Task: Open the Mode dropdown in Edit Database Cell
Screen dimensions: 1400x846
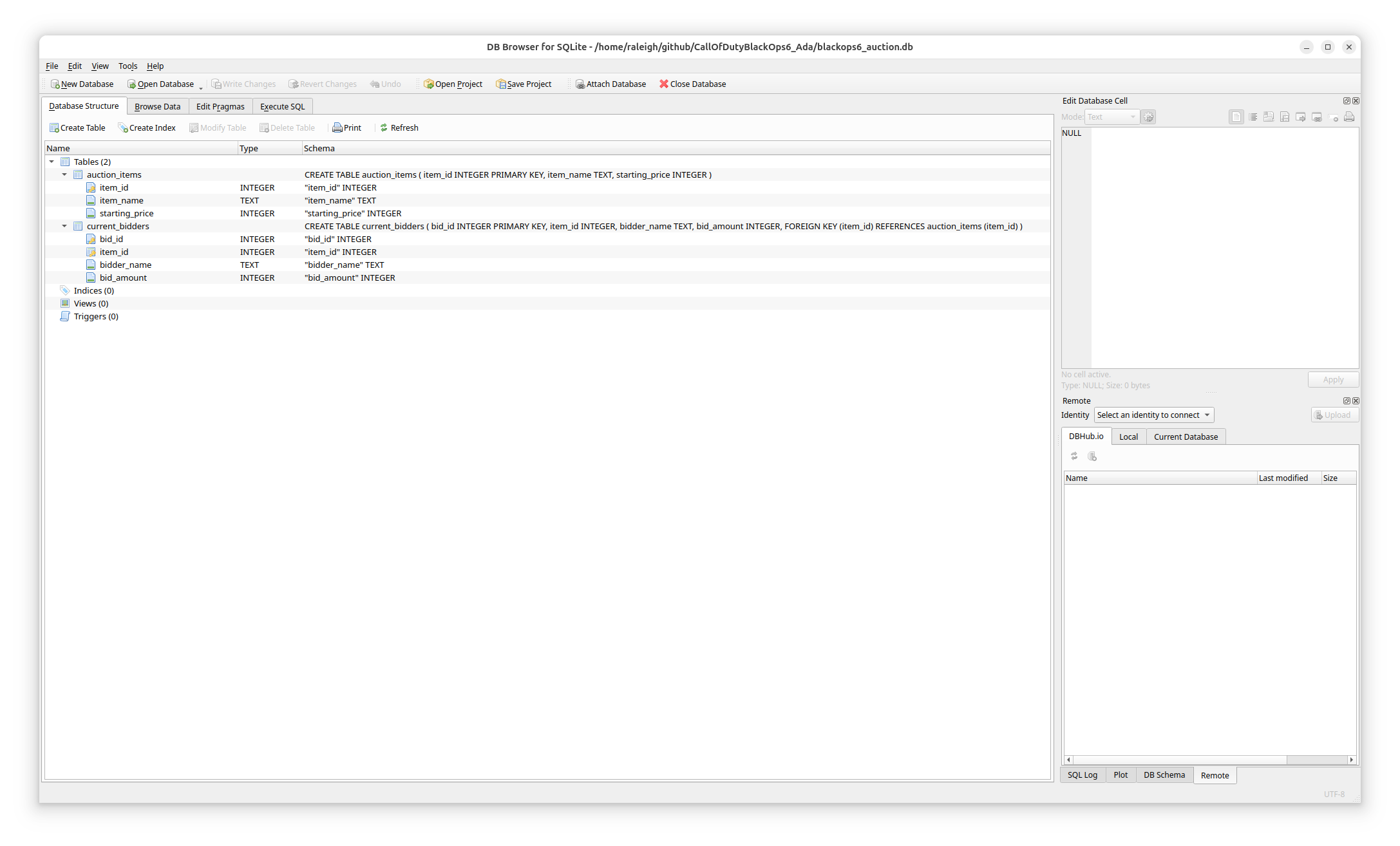Action: coord(1111,117)
